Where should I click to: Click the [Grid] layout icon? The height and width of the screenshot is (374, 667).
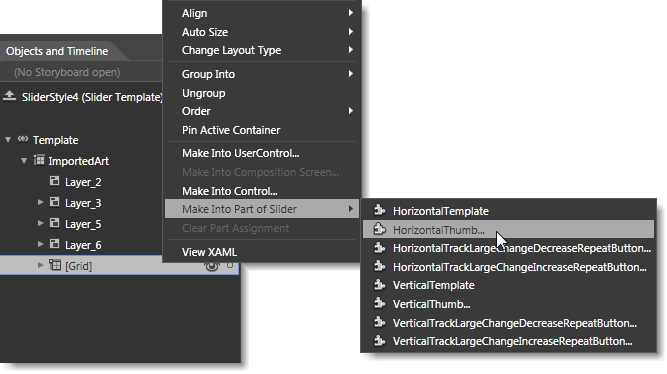click(55, 265)
